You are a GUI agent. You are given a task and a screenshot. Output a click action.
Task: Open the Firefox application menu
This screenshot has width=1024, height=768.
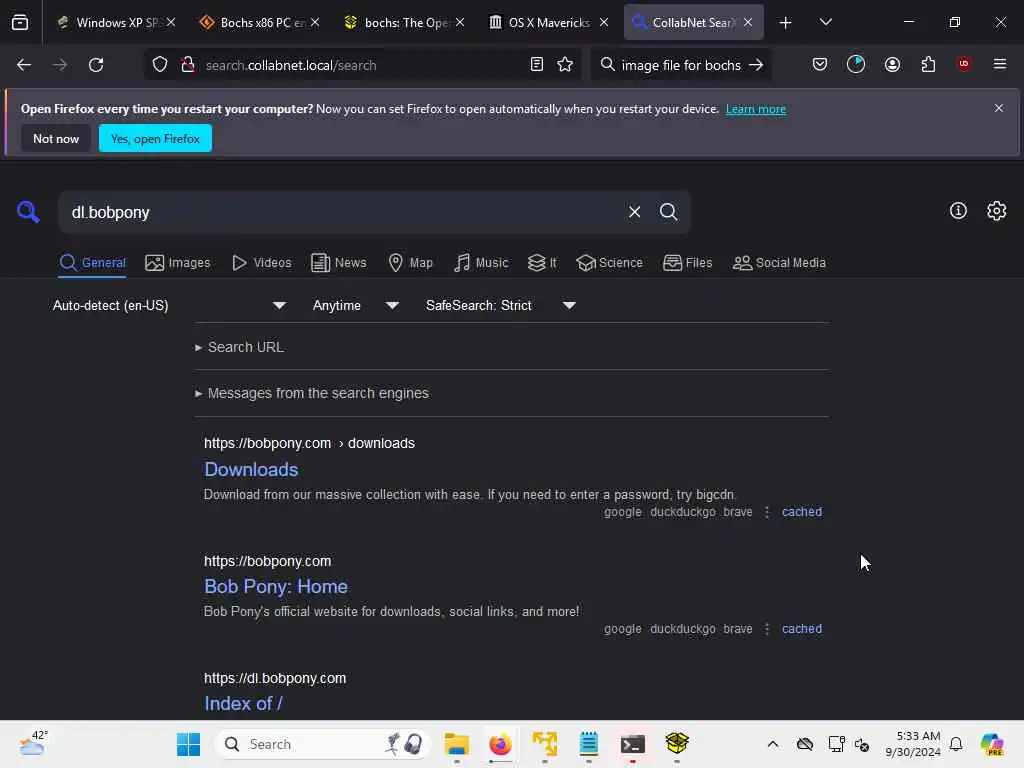(x=1000, y=64)
